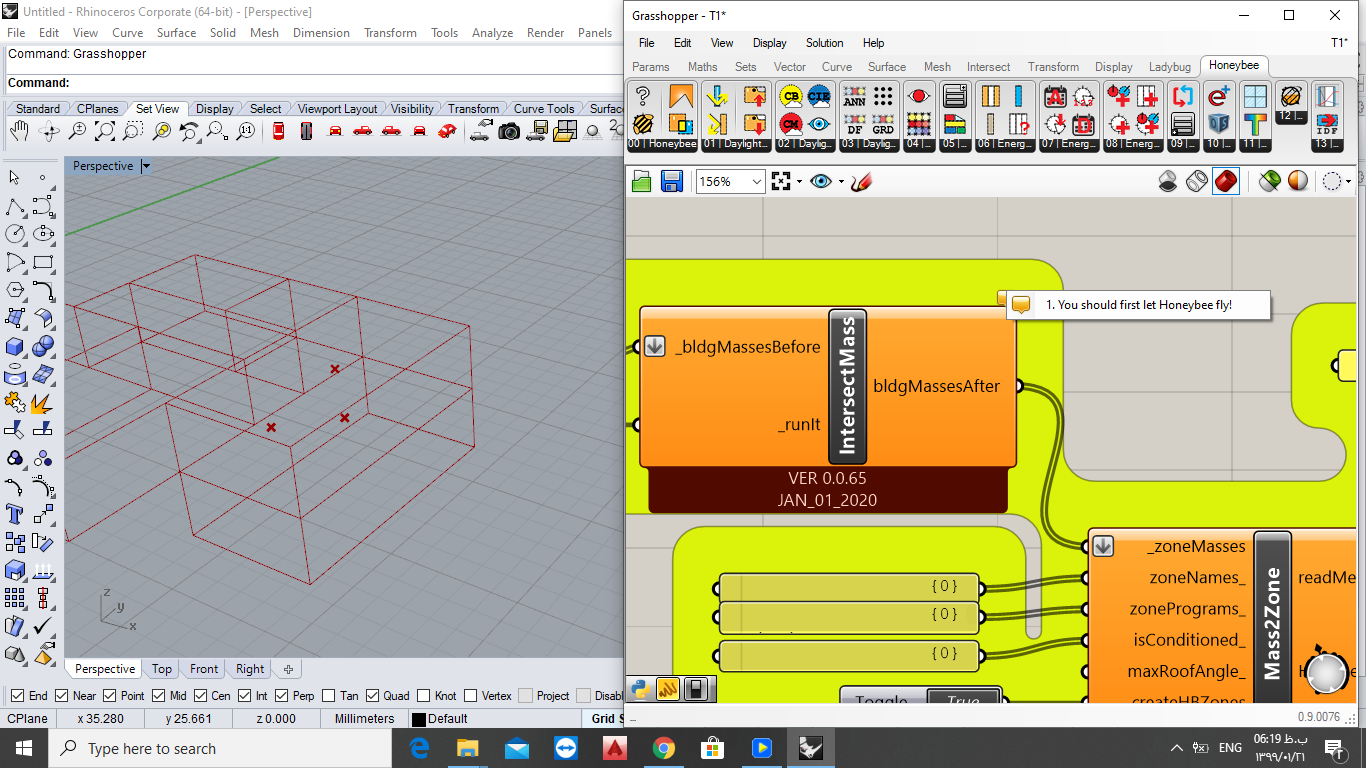Click the Boolean Toggle True button
The image size is (1366, 768).
[x=963, y=699]
